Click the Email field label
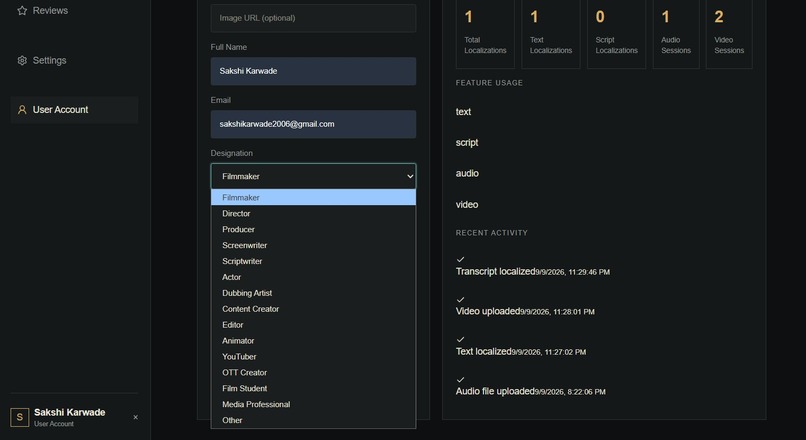Screen dimensions: 806x440 (221, 100)
